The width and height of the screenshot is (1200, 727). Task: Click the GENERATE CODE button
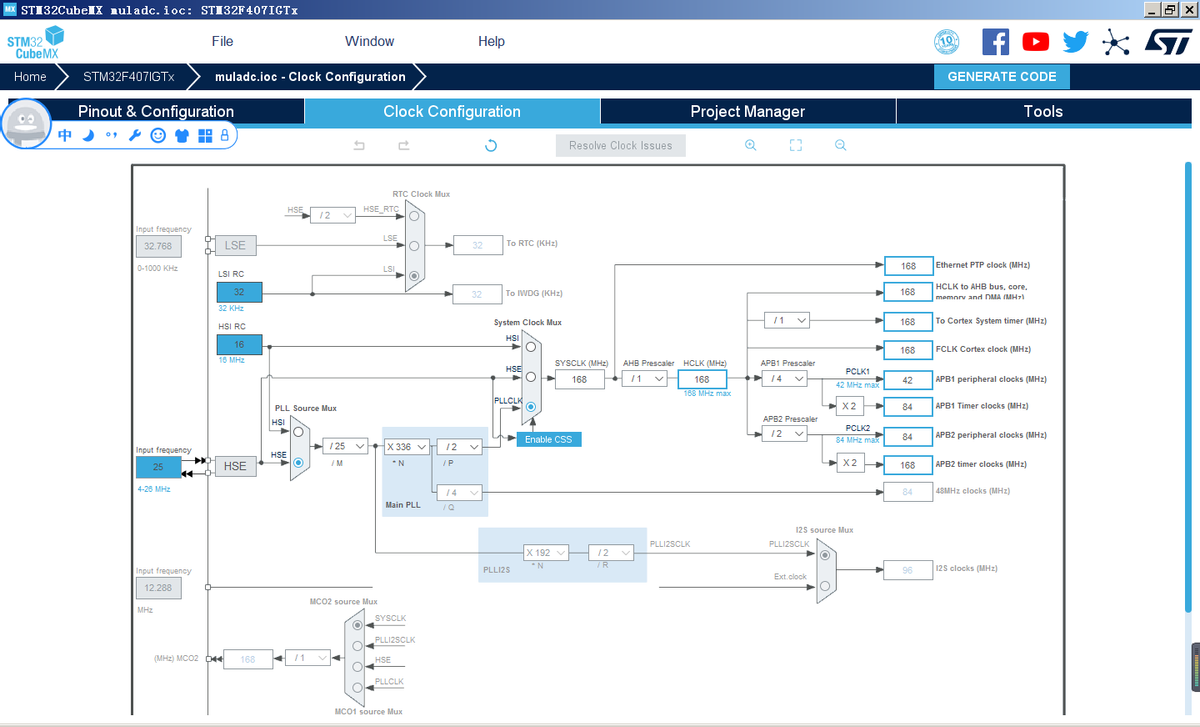click(x=1002, y=76)
